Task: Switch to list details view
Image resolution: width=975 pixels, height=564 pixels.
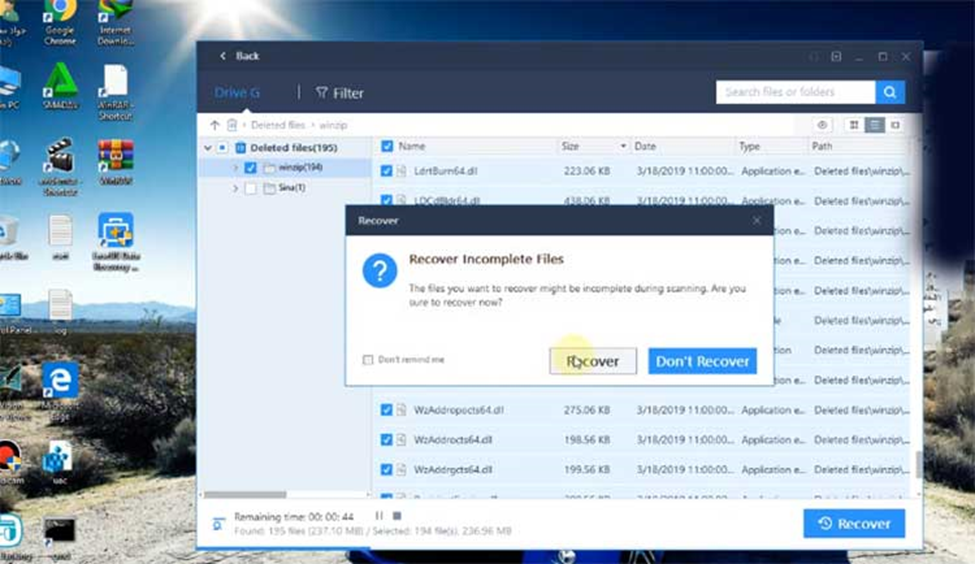Action: (x=875, y=125)
